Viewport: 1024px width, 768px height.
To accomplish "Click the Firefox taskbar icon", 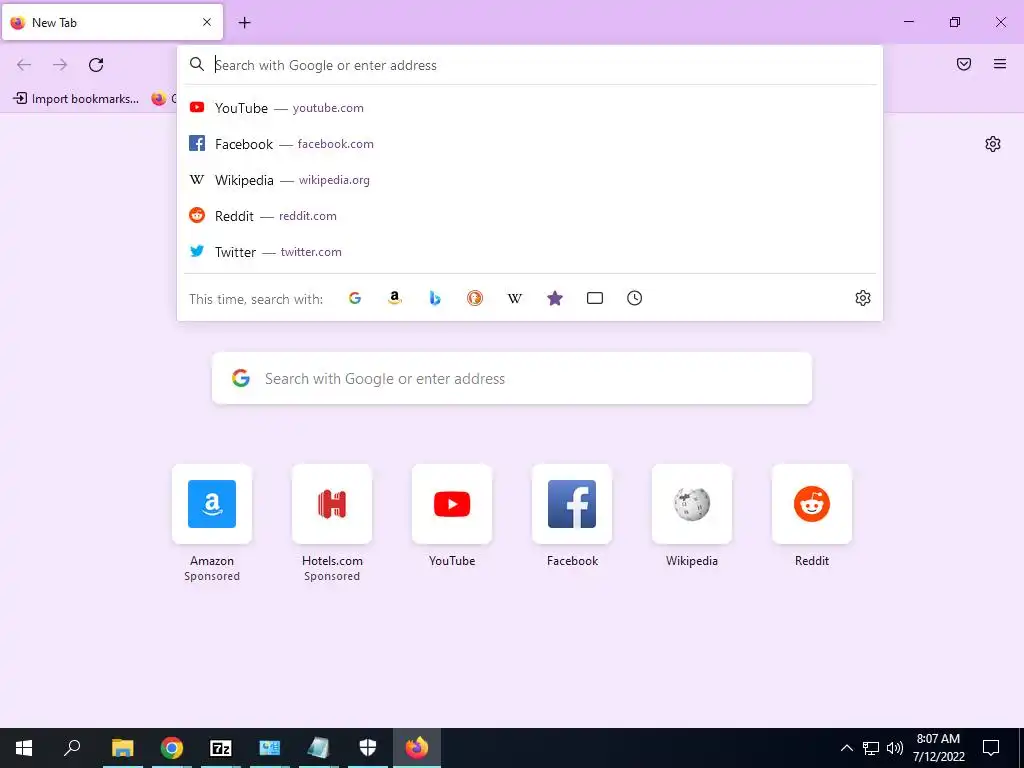I will coord(417,748).
